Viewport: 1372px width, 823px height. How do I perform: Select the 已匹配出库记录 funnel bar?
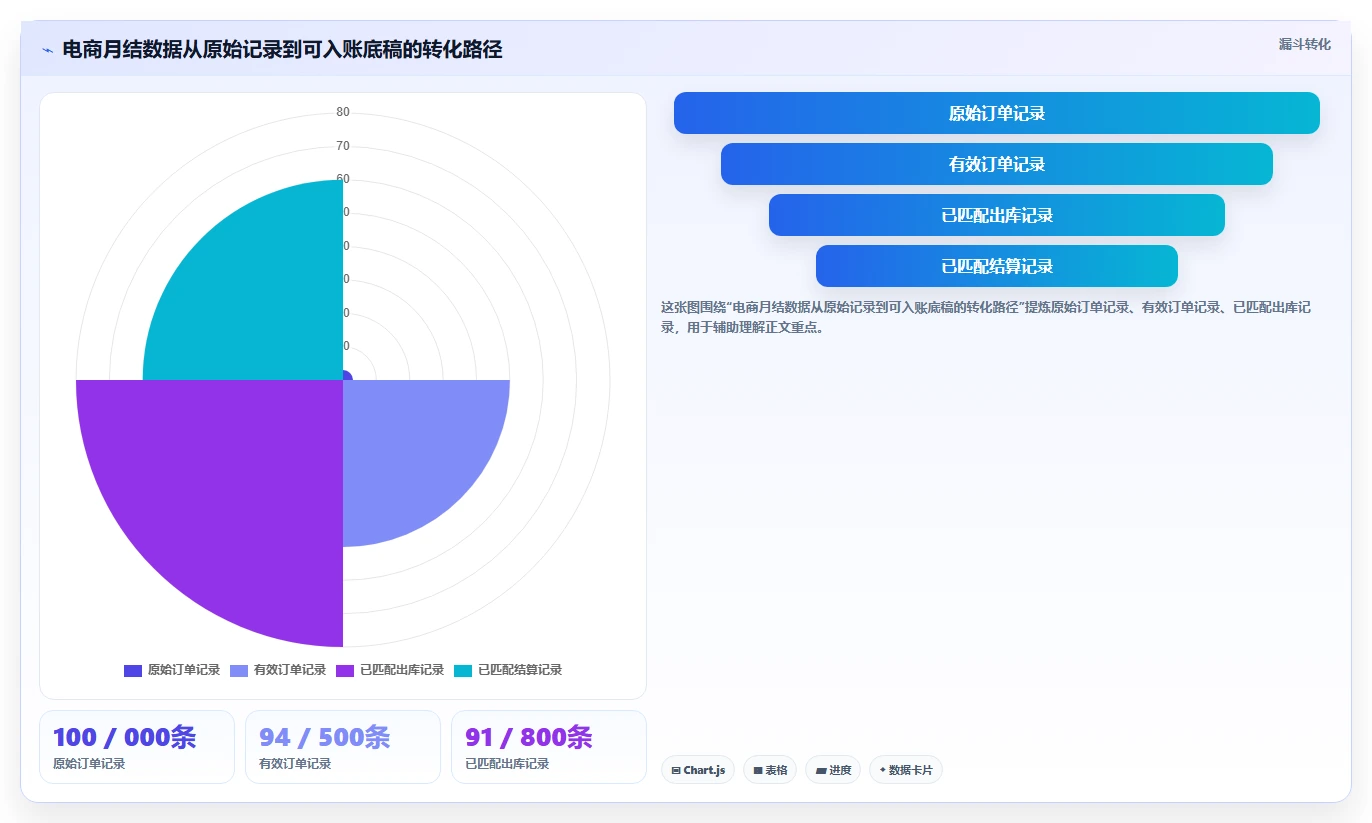click(997, 215)
